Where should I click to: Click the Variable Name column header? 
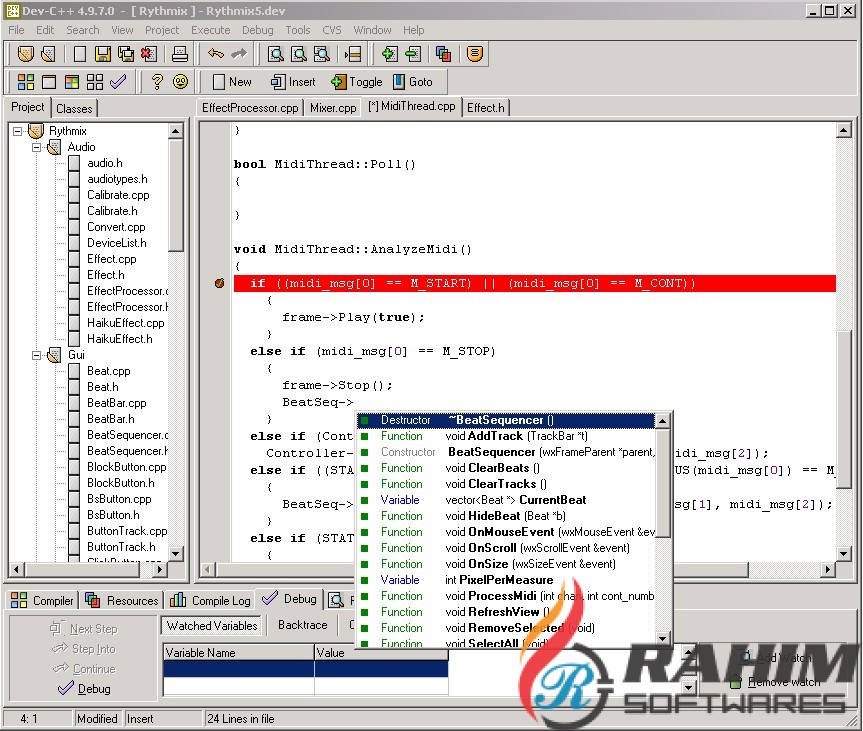click(238, 653)
